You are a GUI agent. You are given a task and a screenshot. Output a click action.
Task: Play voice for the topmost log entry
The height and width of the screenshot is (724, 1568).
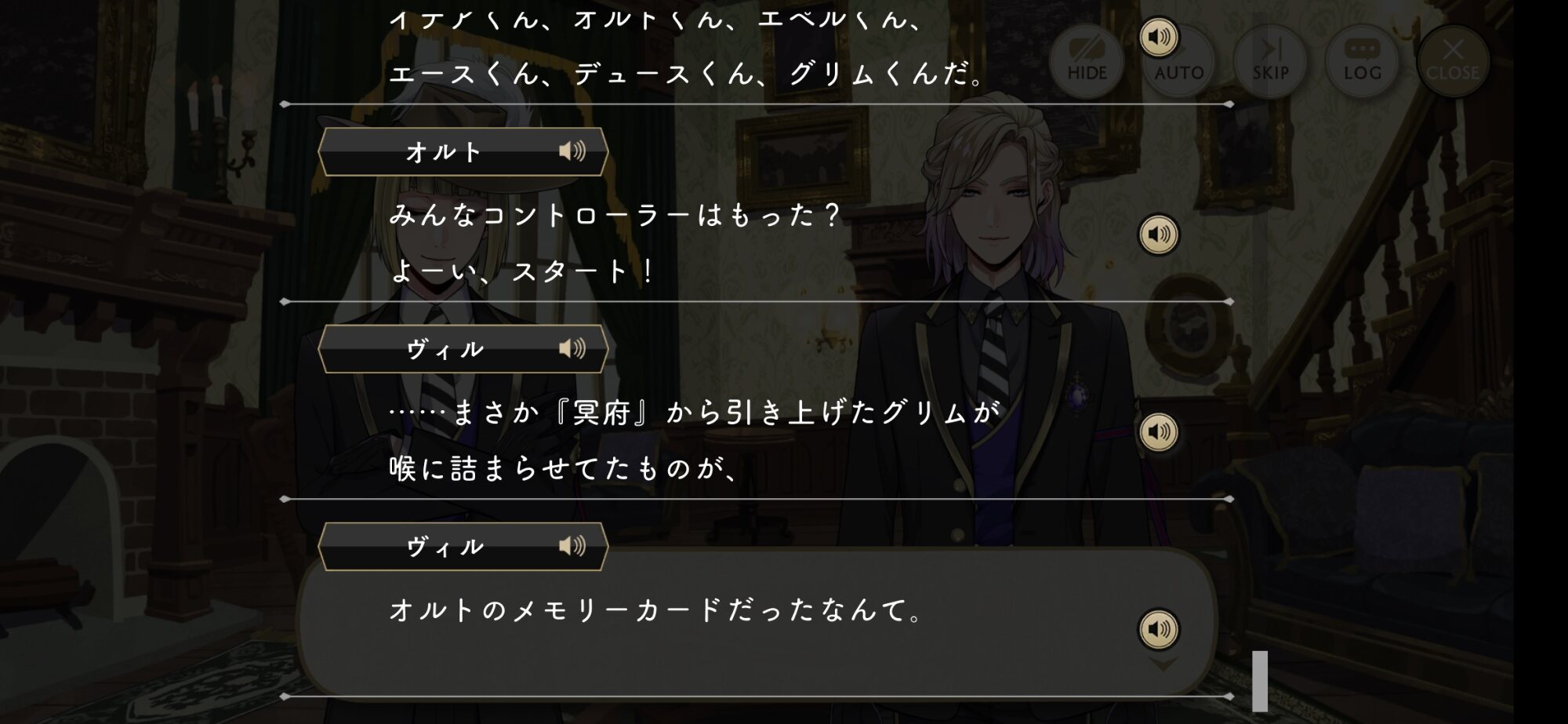click(x=1159, y=37)
